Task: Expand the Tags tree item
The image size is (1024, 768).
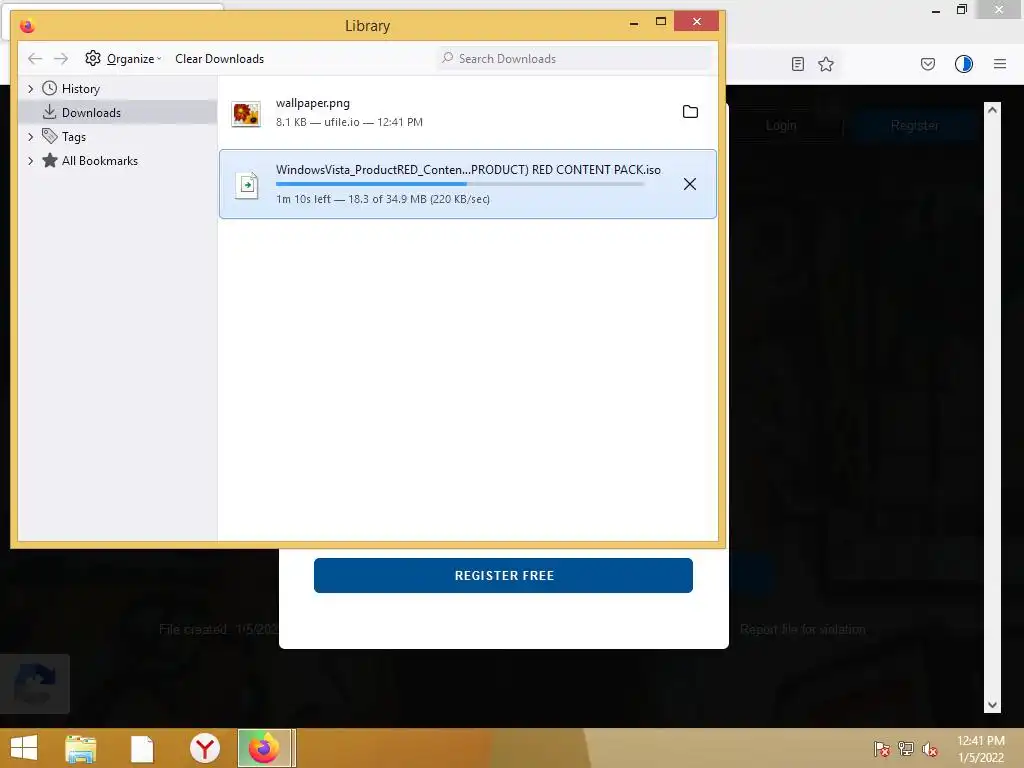Action: point(31,136)
